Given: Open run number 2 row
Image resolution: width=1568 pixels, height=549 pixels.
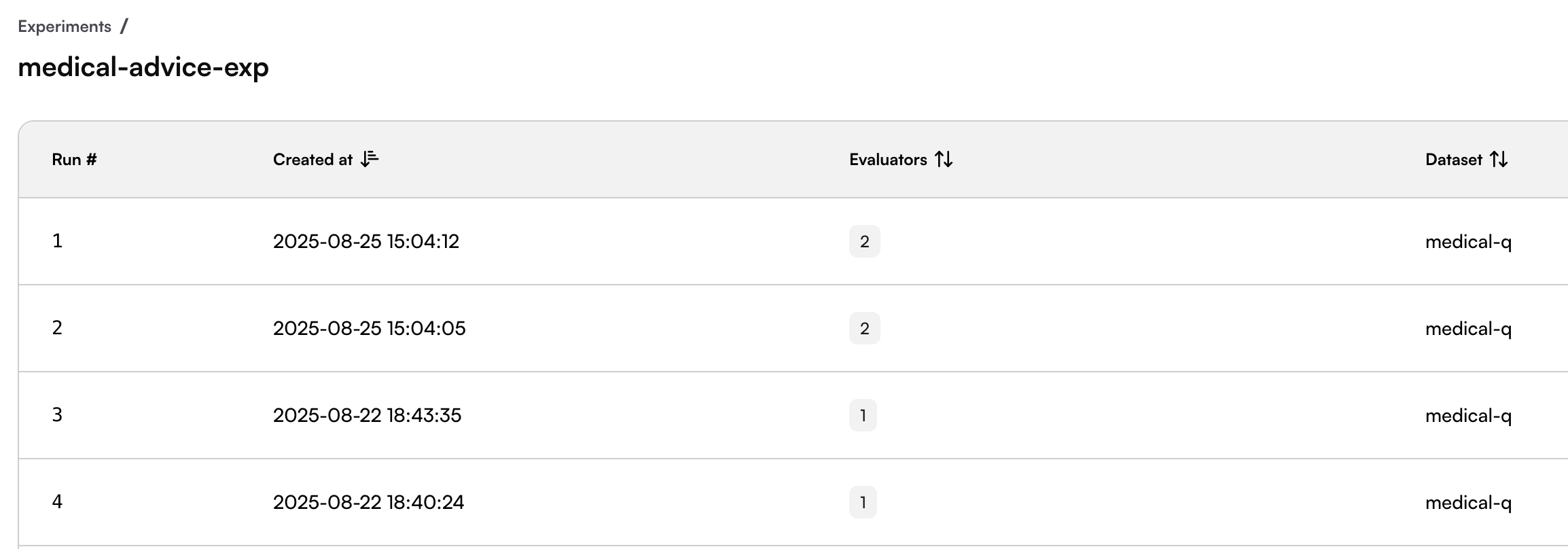Looking at the screenshot, I should click(x=793, y=328).
